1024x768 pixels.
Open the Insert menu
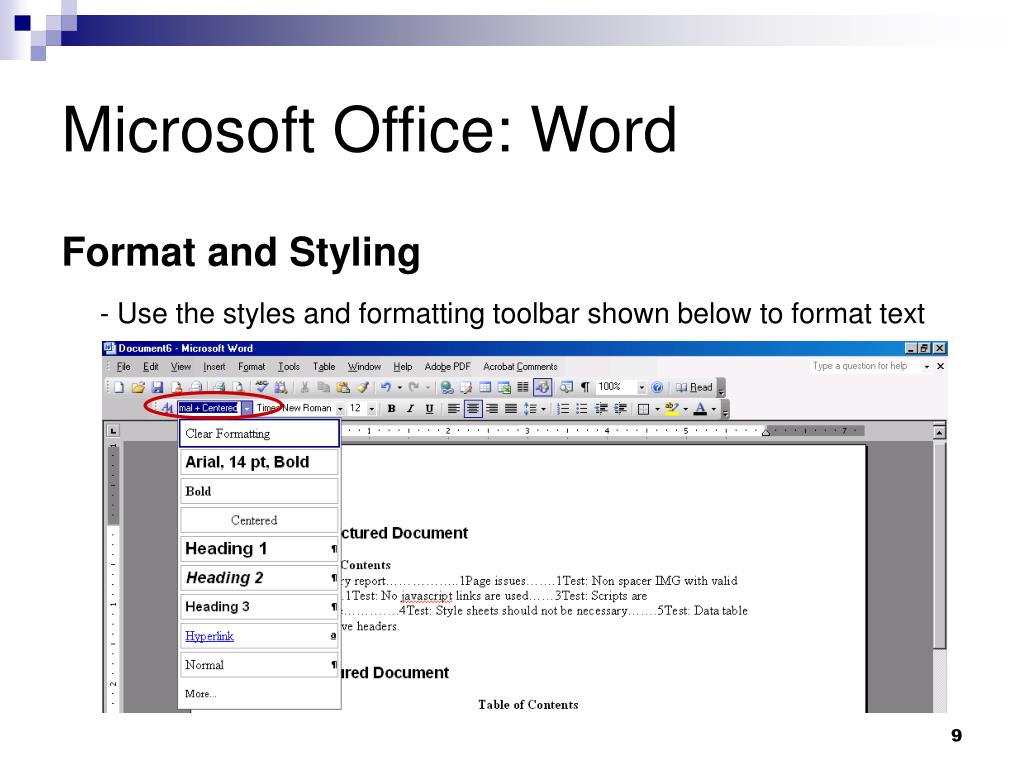pyautogui.click(x=214, y=366)
